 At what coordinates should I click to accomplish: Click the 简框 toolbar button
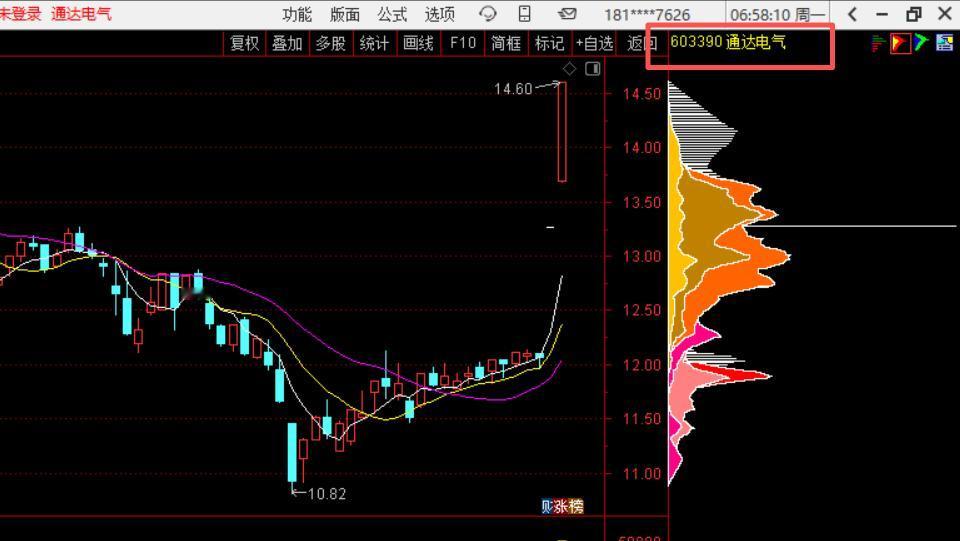[x=506, y=43]
